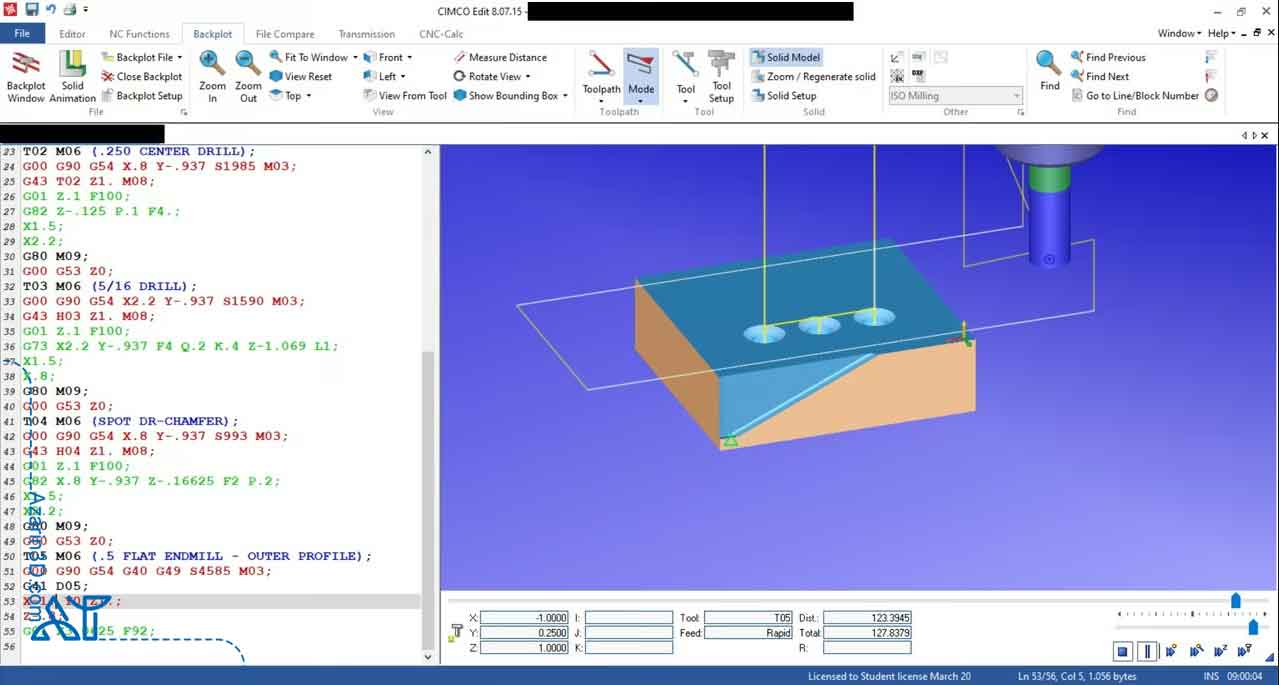Start Solid Animation
The width and height of the screenshot is (1279, 685).
click(x=72, y=76)
